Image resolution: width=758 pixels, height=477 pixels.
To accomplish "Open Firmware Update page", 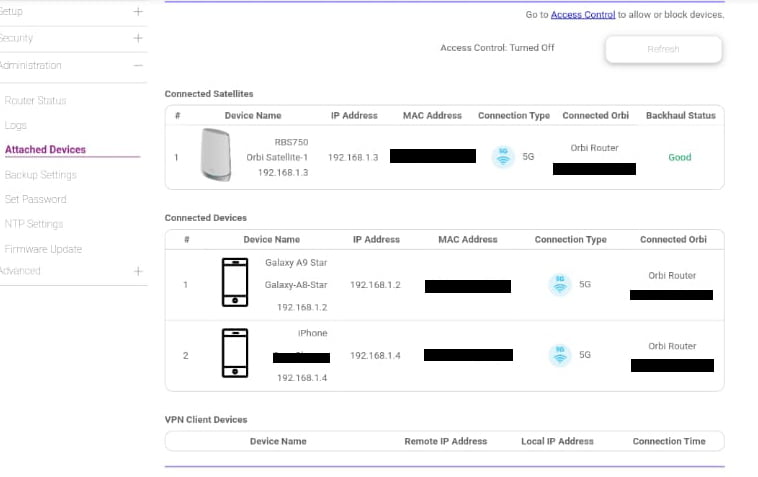I will tap(43, 249).
